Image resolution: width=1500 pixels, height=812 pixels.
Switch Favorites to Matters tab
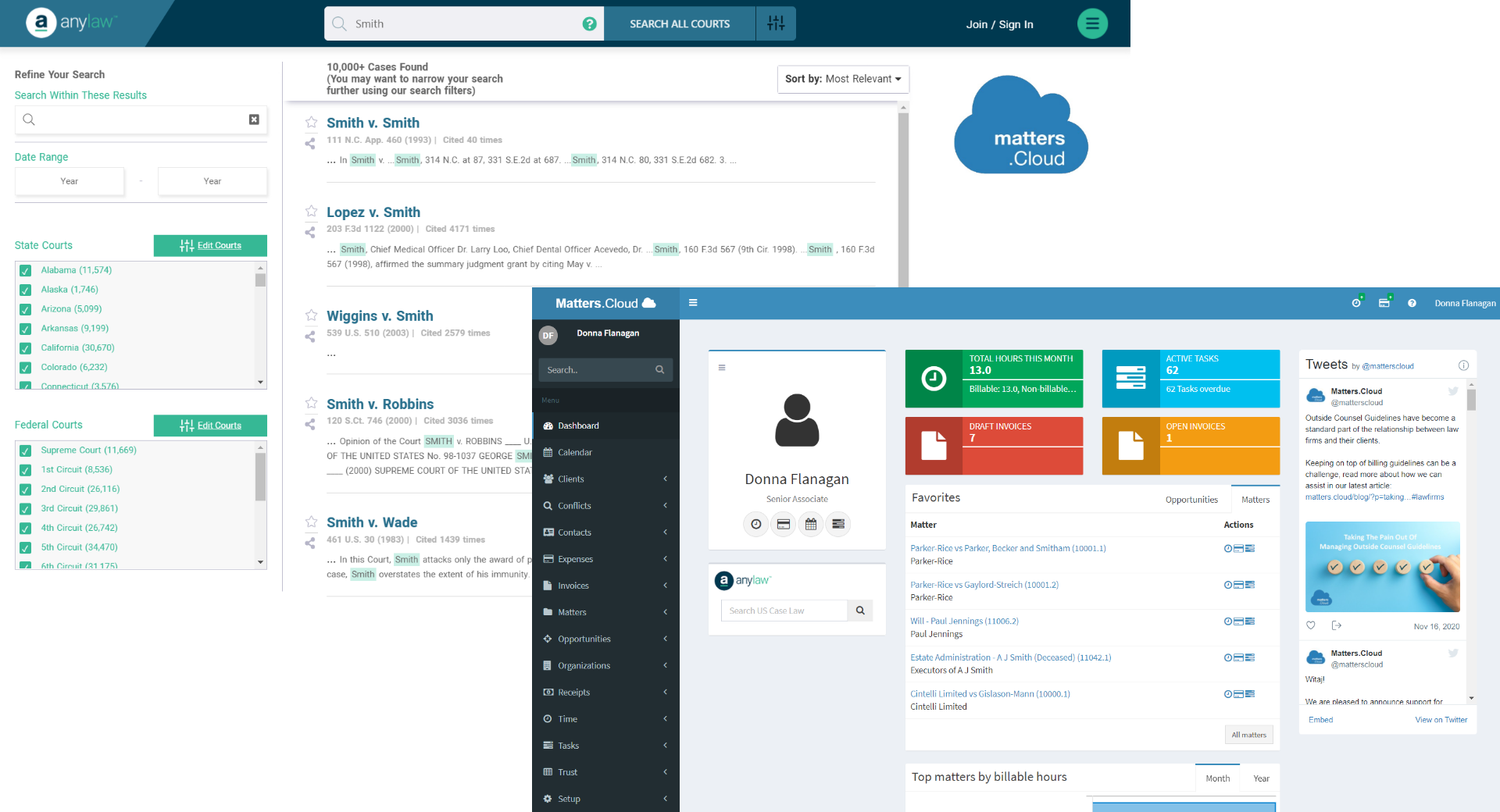tap(1255, 500)
